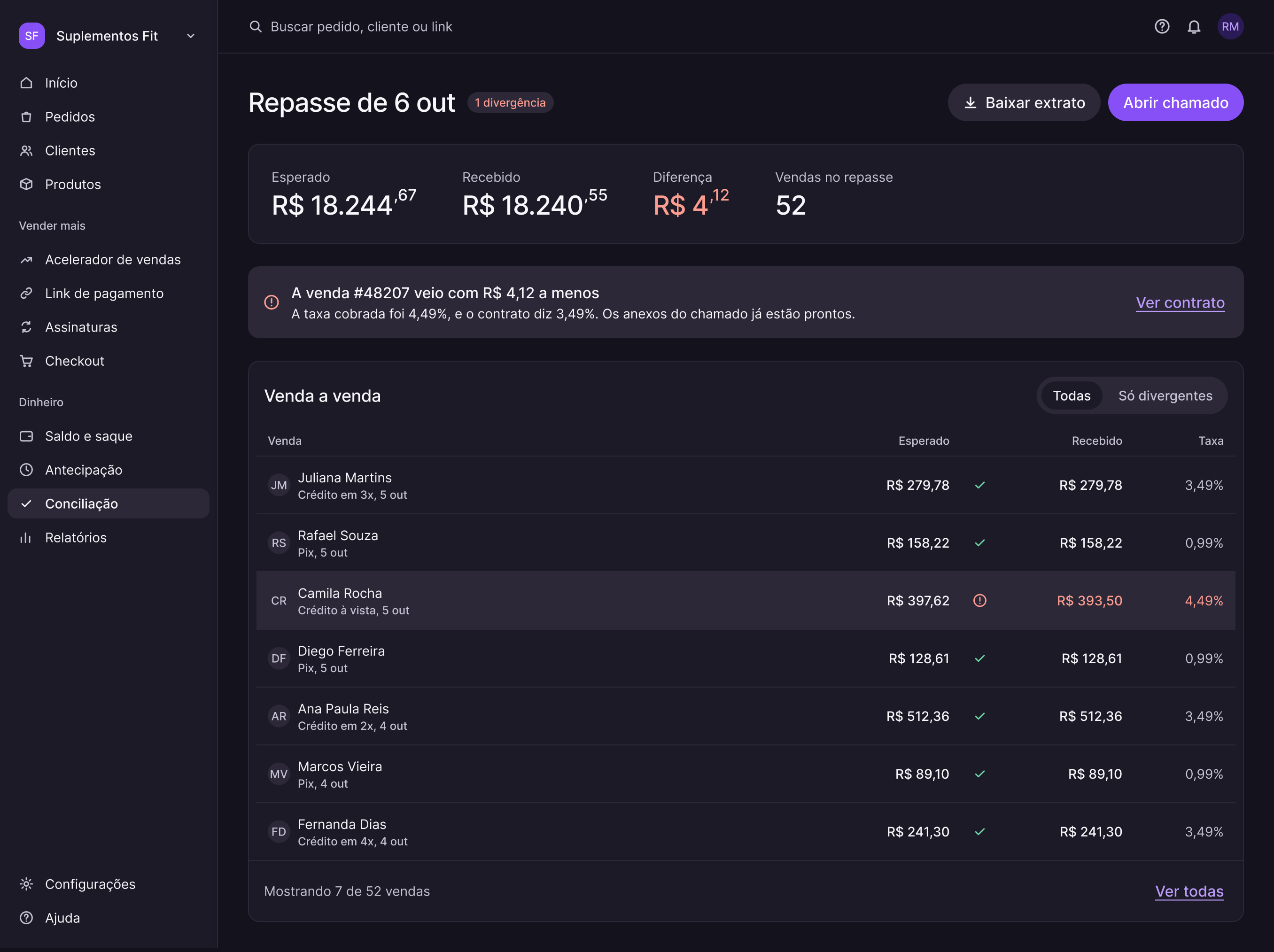Image resolution: width=1274 pixels, height=952 pixels.
Task: Open Relatórios in sidebar
Action: 108,537
